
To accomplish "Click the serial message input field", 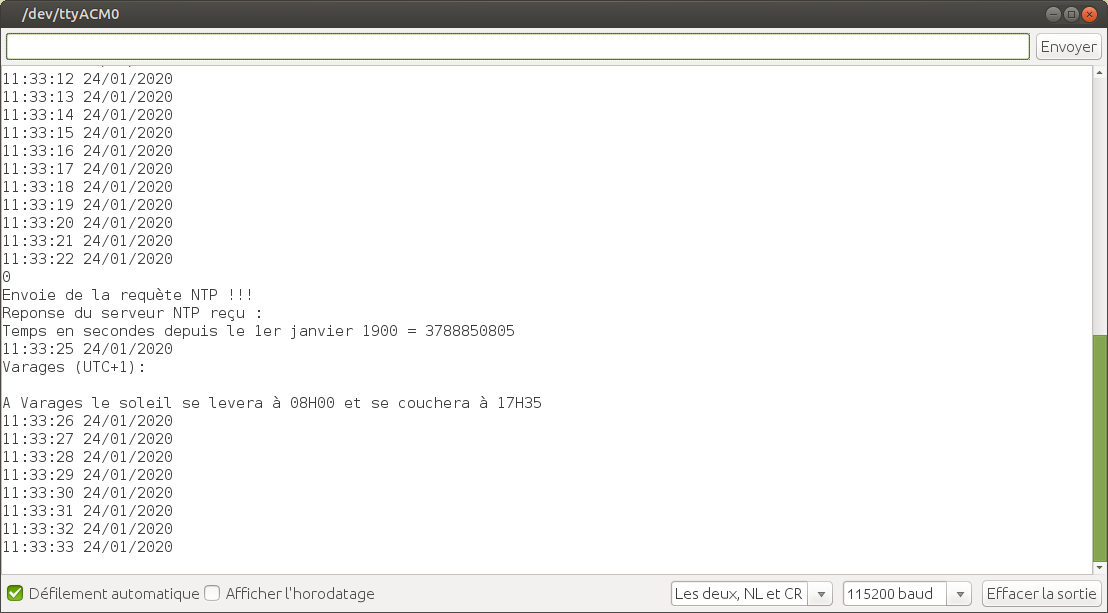I will tap(517, 47).
